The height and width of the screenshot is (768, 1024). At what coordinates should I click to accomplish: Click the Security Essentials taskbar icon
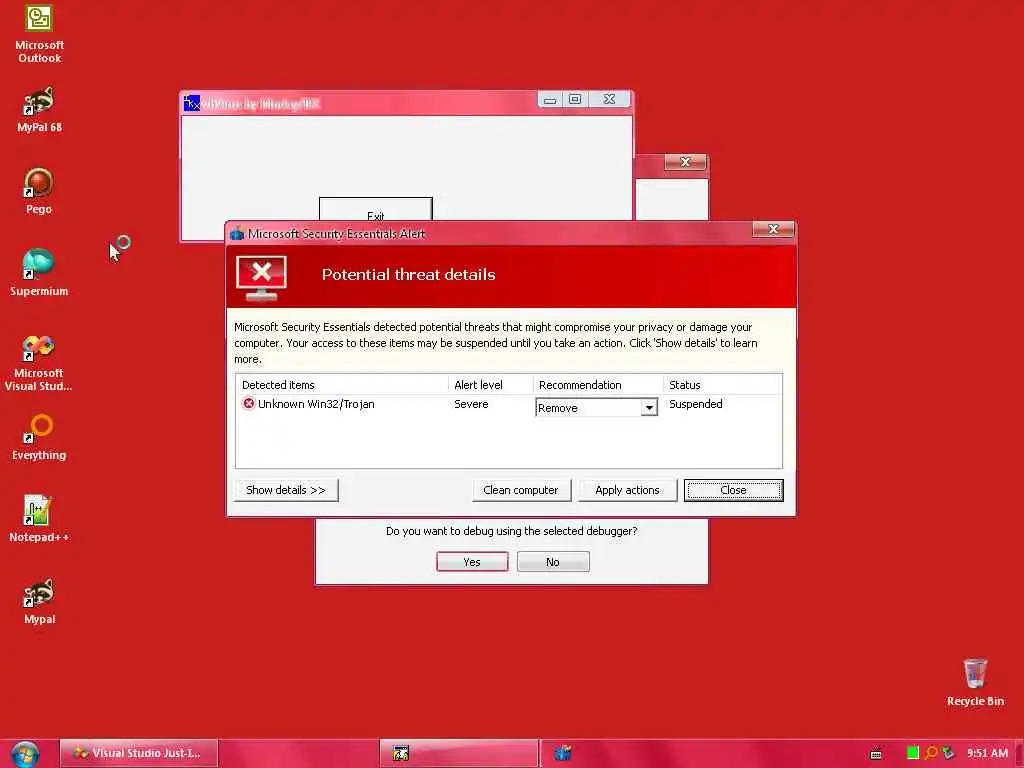click(563, 753)
